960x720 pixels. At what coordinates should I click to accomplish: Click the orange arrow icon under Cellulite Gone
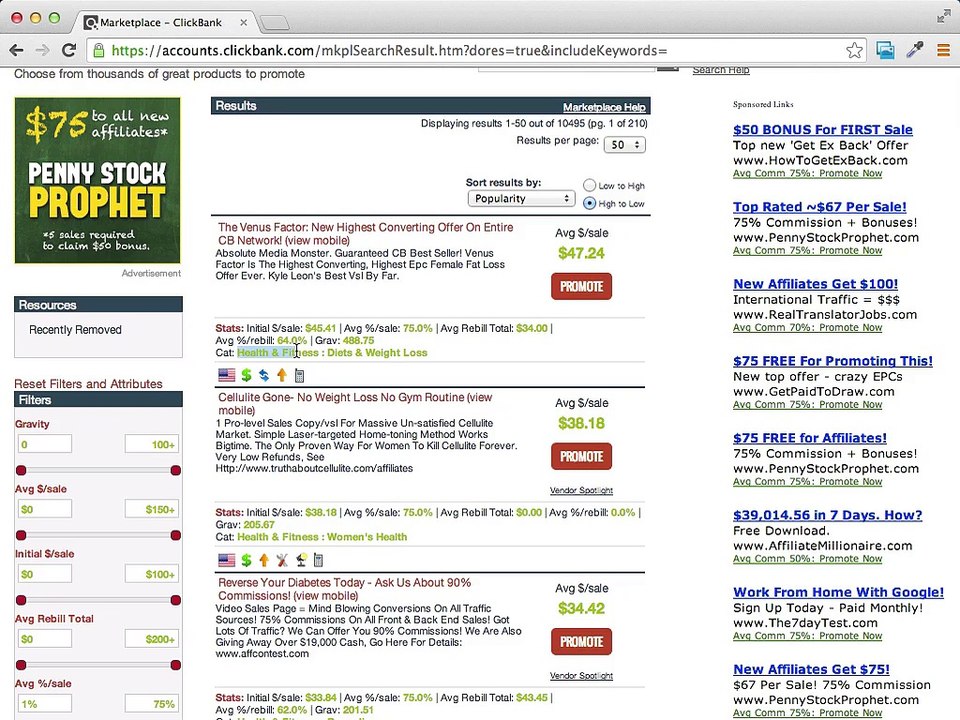(x=264, y=560)
